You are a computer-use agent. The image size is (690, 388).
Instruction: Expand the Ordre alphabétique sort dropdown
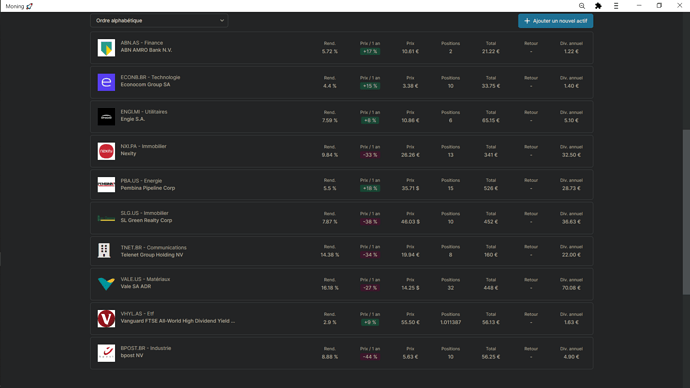pos(159,21)
